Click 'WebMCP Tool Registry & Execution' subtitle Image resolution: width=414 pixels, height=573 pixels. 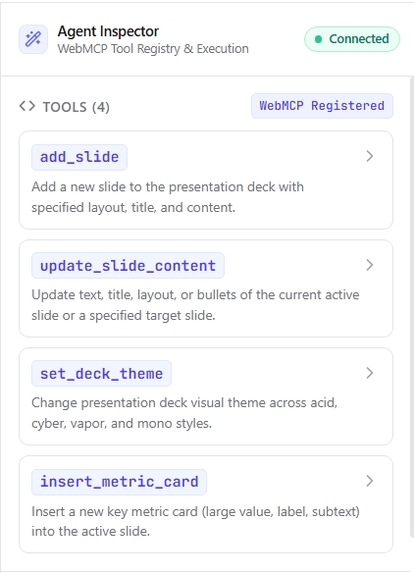coord(153,49)
